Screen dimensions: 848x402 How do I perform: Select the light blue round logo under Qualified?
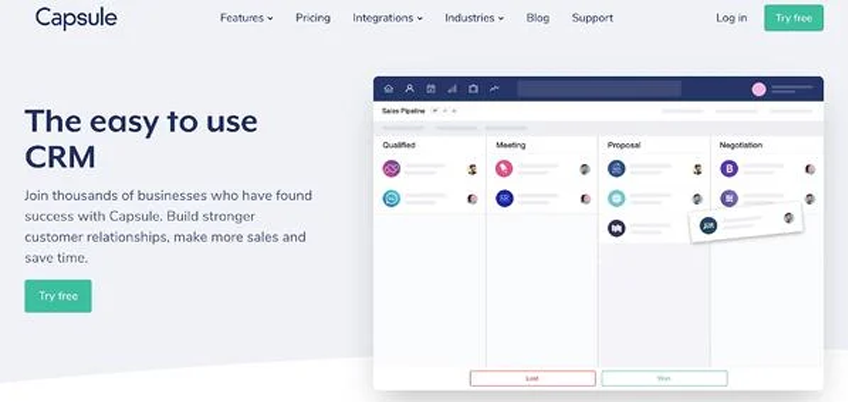pyautogui.click(x=391, y=199)
